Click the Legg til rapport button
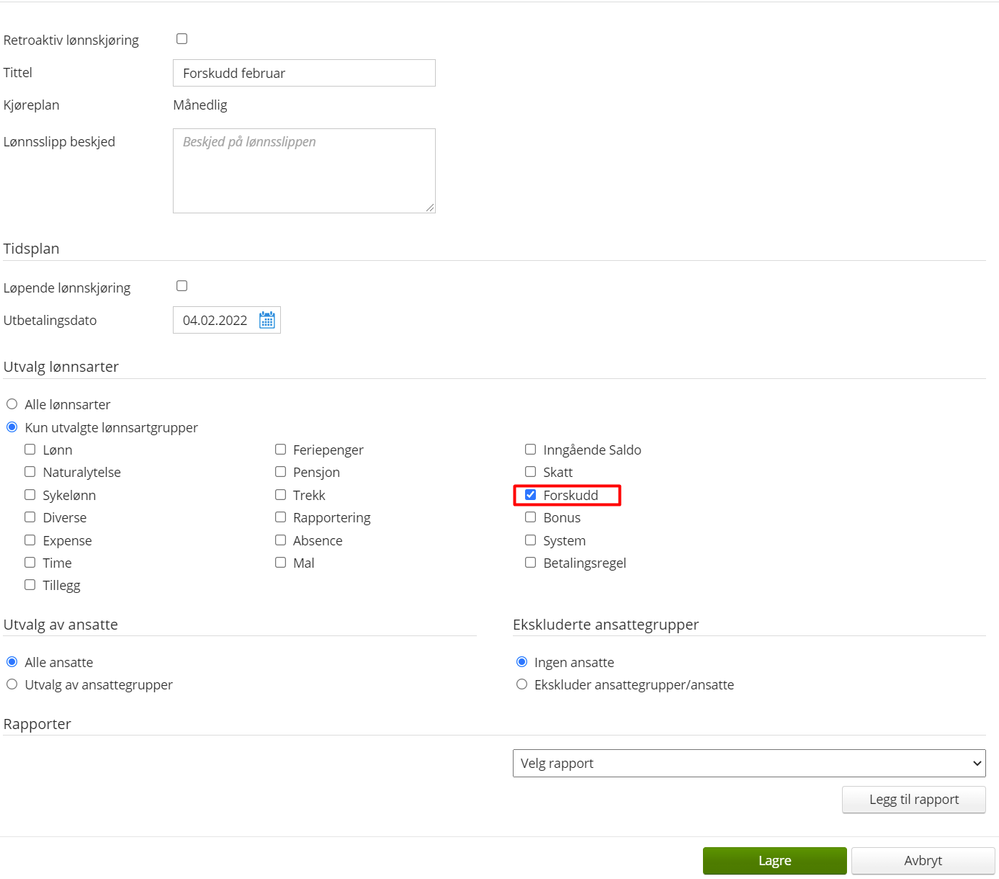The image size is (999, 879). [914, 799]
